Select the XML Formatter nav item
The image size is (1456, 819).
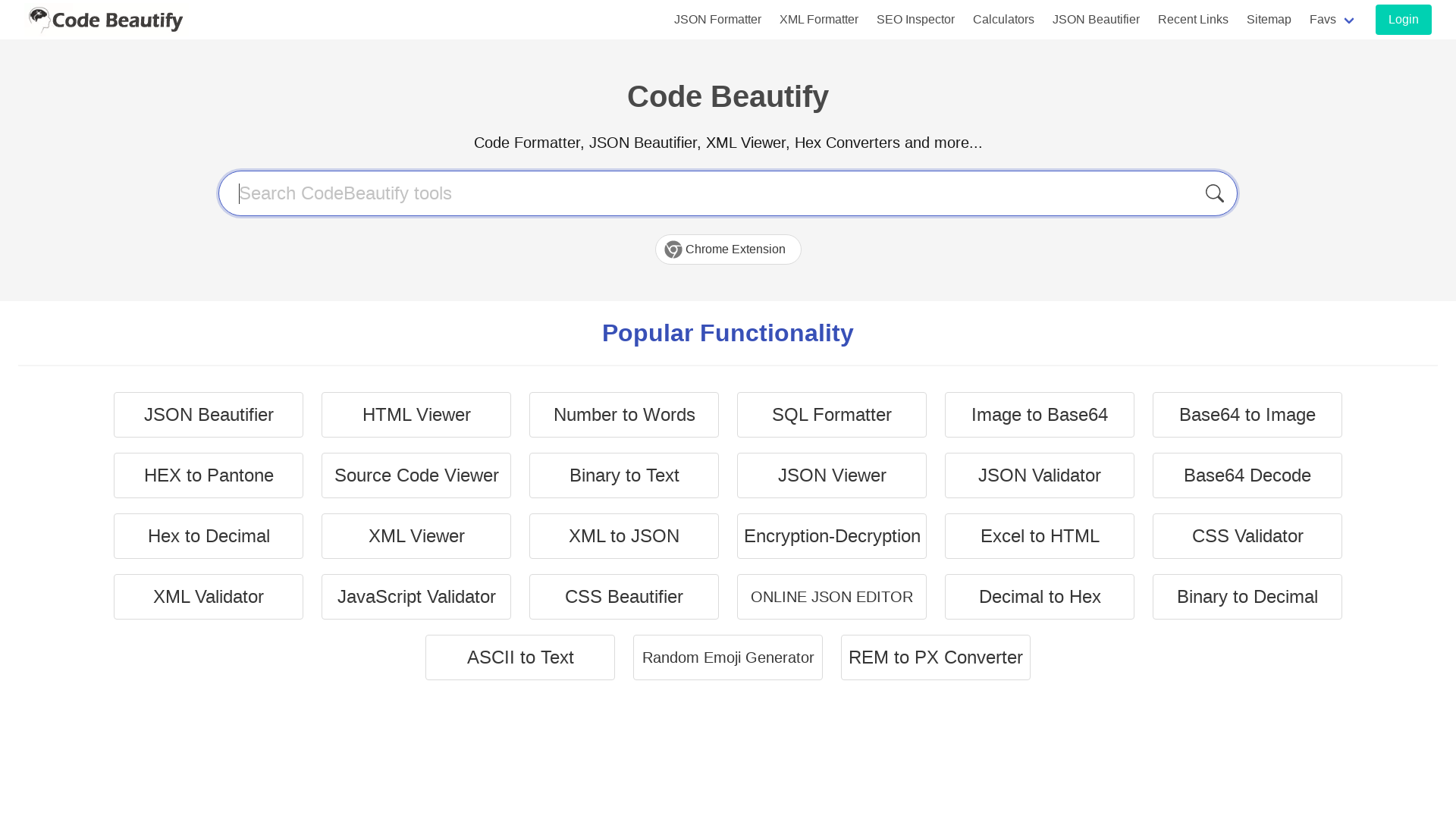[819, 19]
